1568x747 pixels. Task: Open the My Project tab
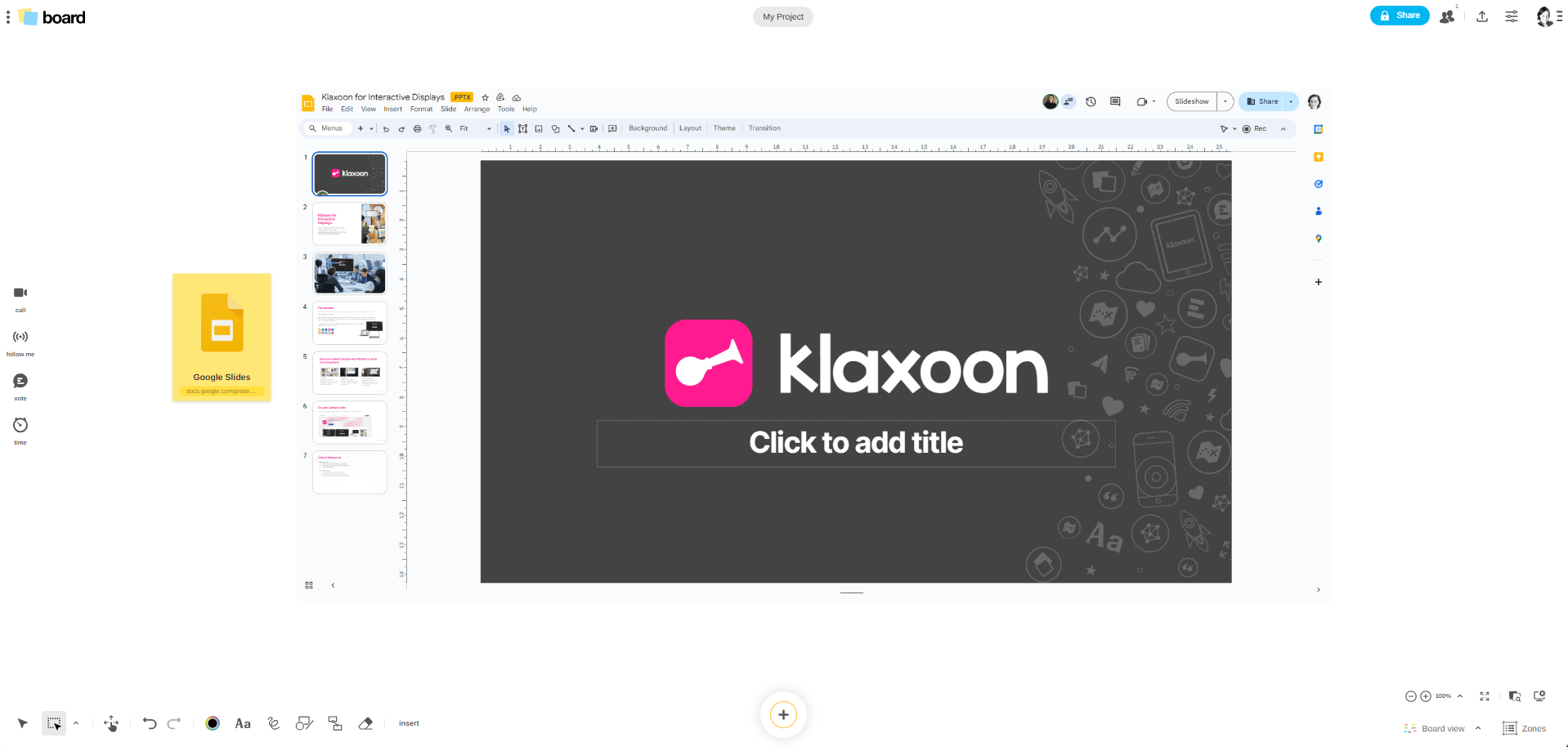782,16
